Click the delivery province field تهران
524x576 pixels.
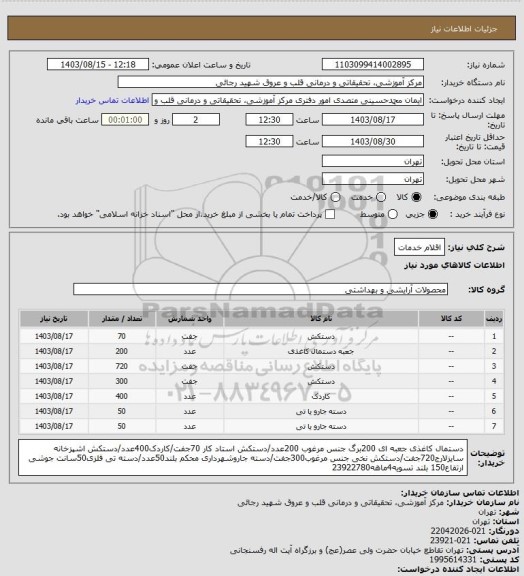[373, 161]
